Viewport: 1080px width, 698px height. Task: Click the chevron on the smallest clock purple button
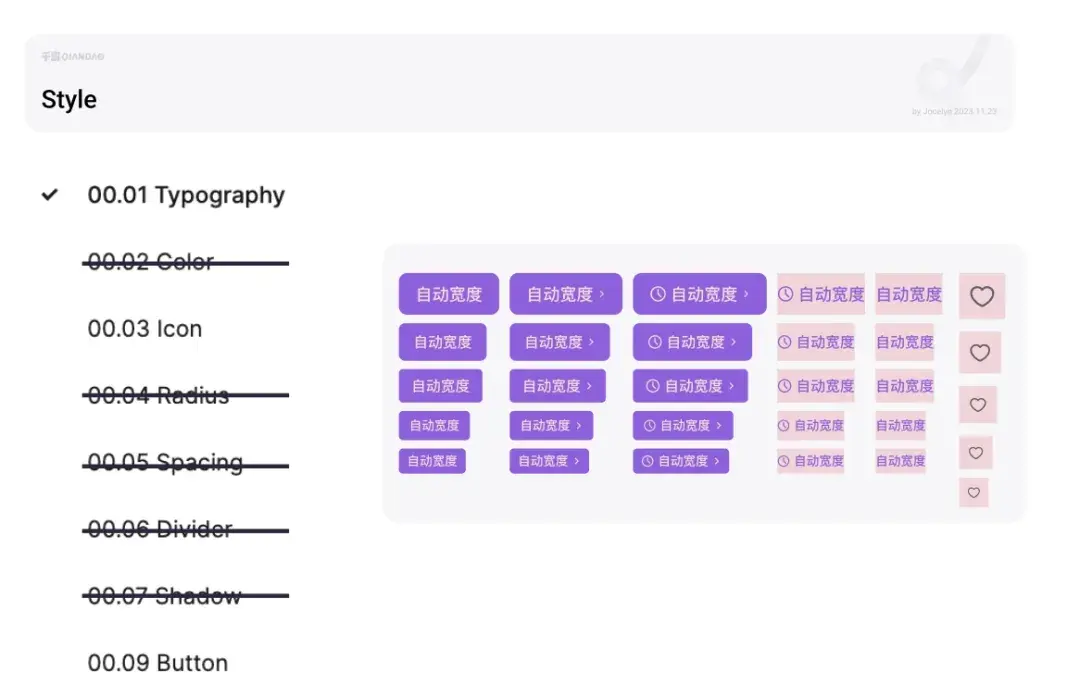(x=716, y=461)
